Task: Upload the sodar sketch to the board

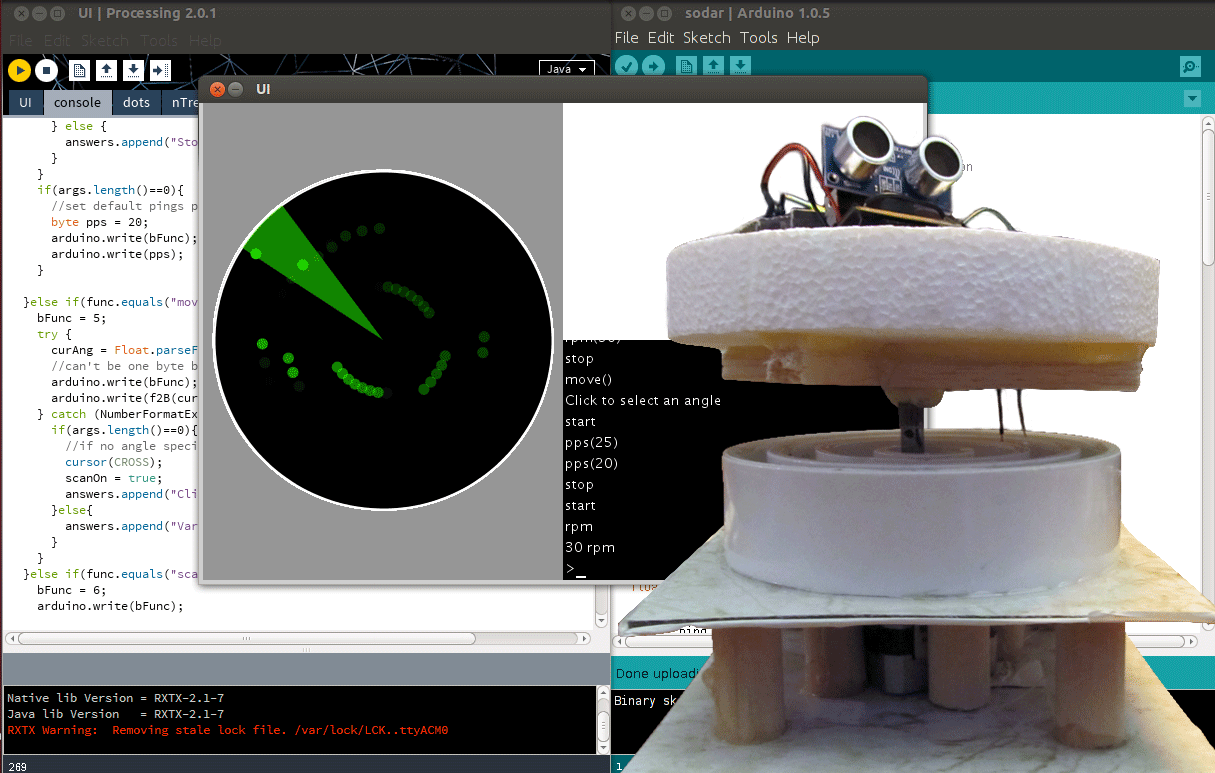Action: [654, 65]
